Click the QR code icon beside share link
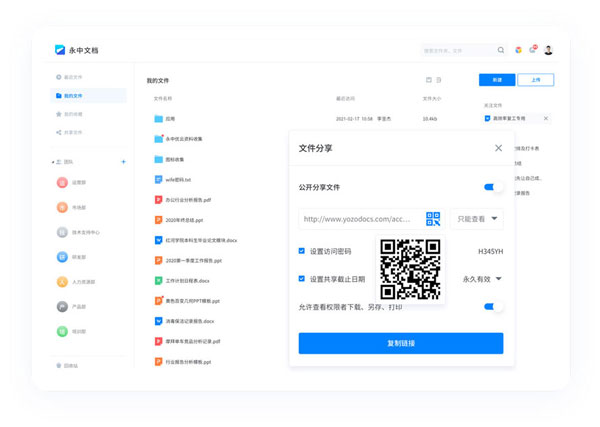600x427 pixels. tap(433, 219)
